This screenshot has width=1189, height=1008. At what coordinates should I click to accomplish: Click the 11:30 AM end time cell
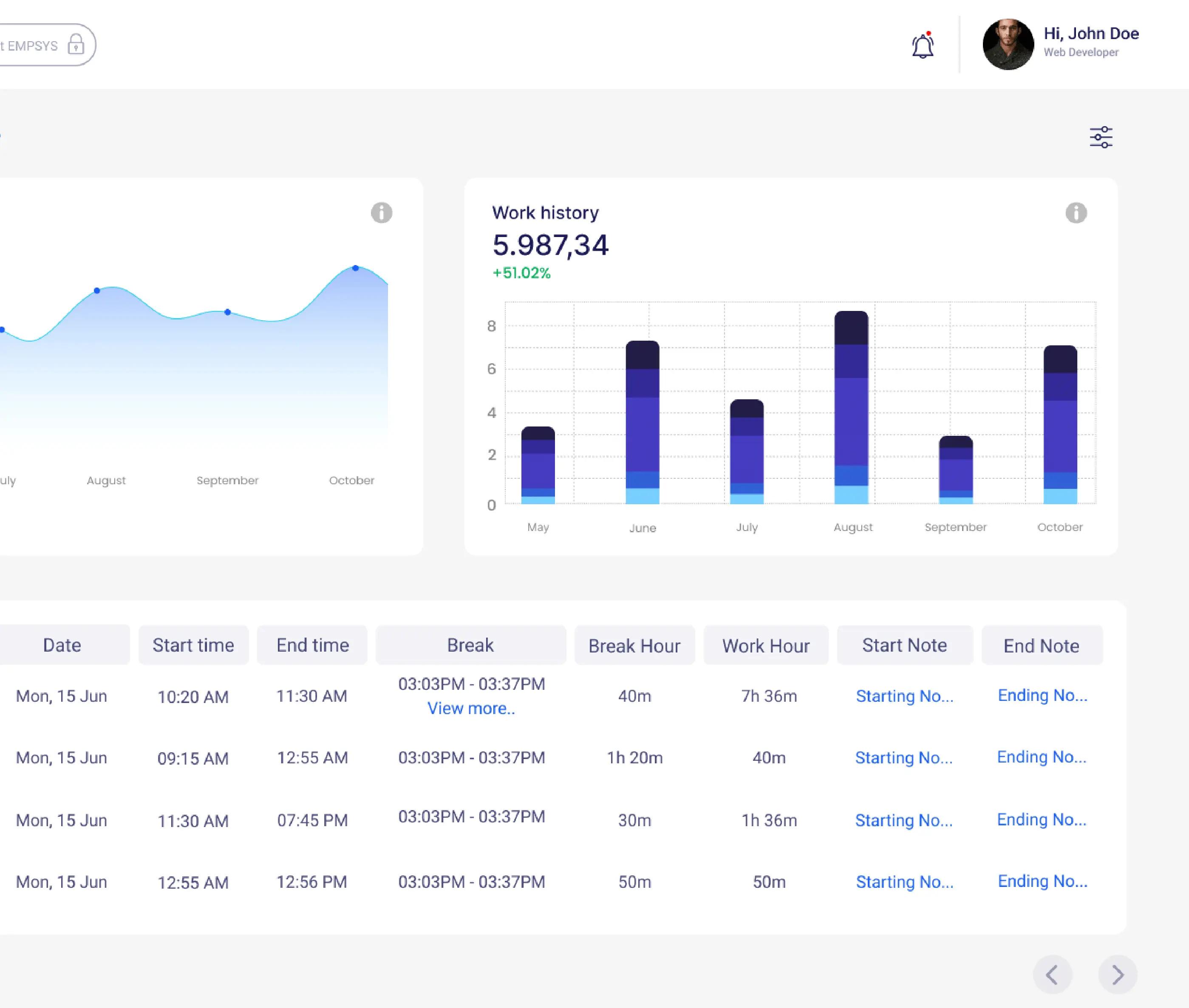312,696
